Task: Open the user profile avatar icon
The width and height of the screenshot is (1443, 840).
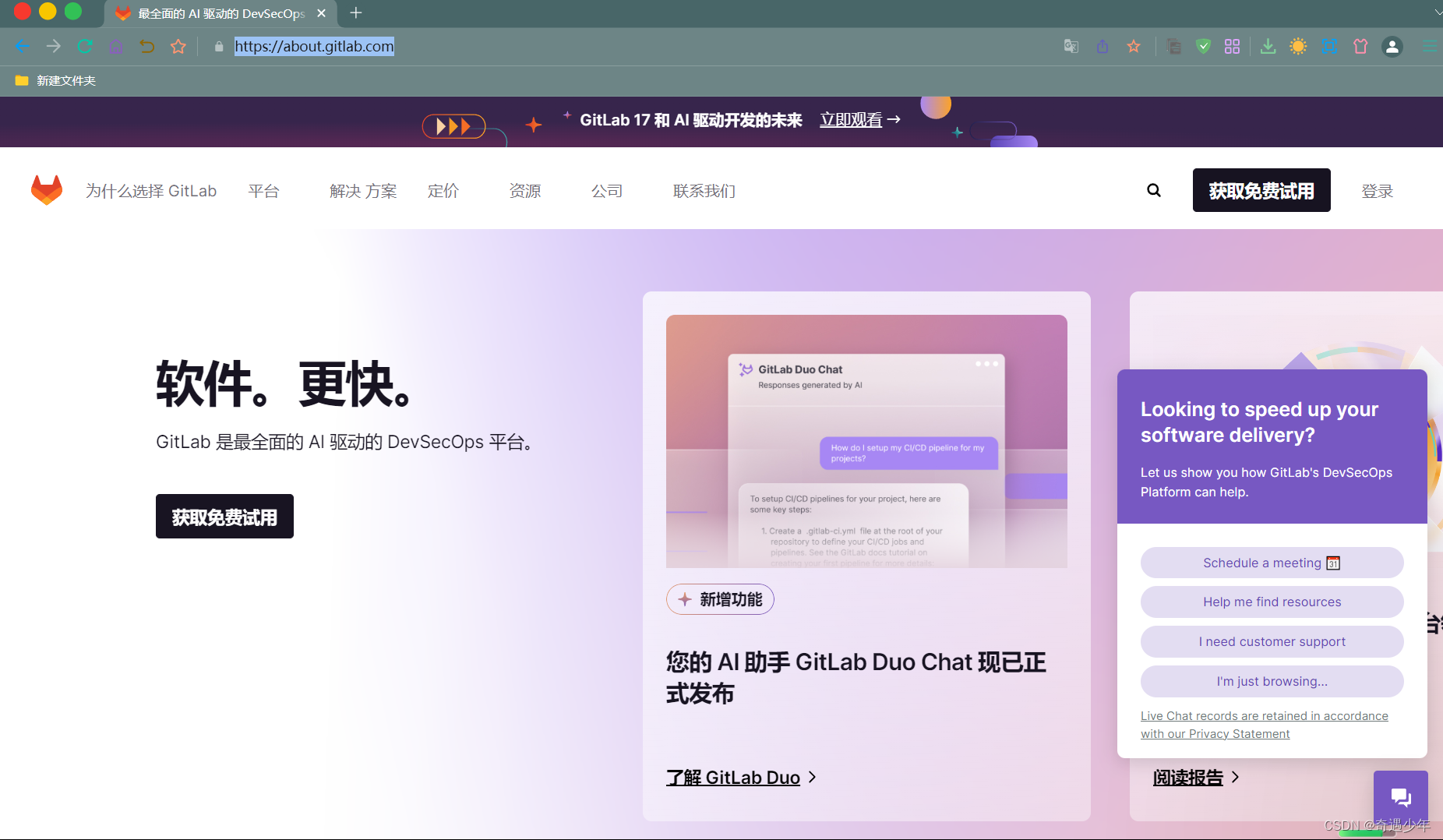Action: point(1392,47)
